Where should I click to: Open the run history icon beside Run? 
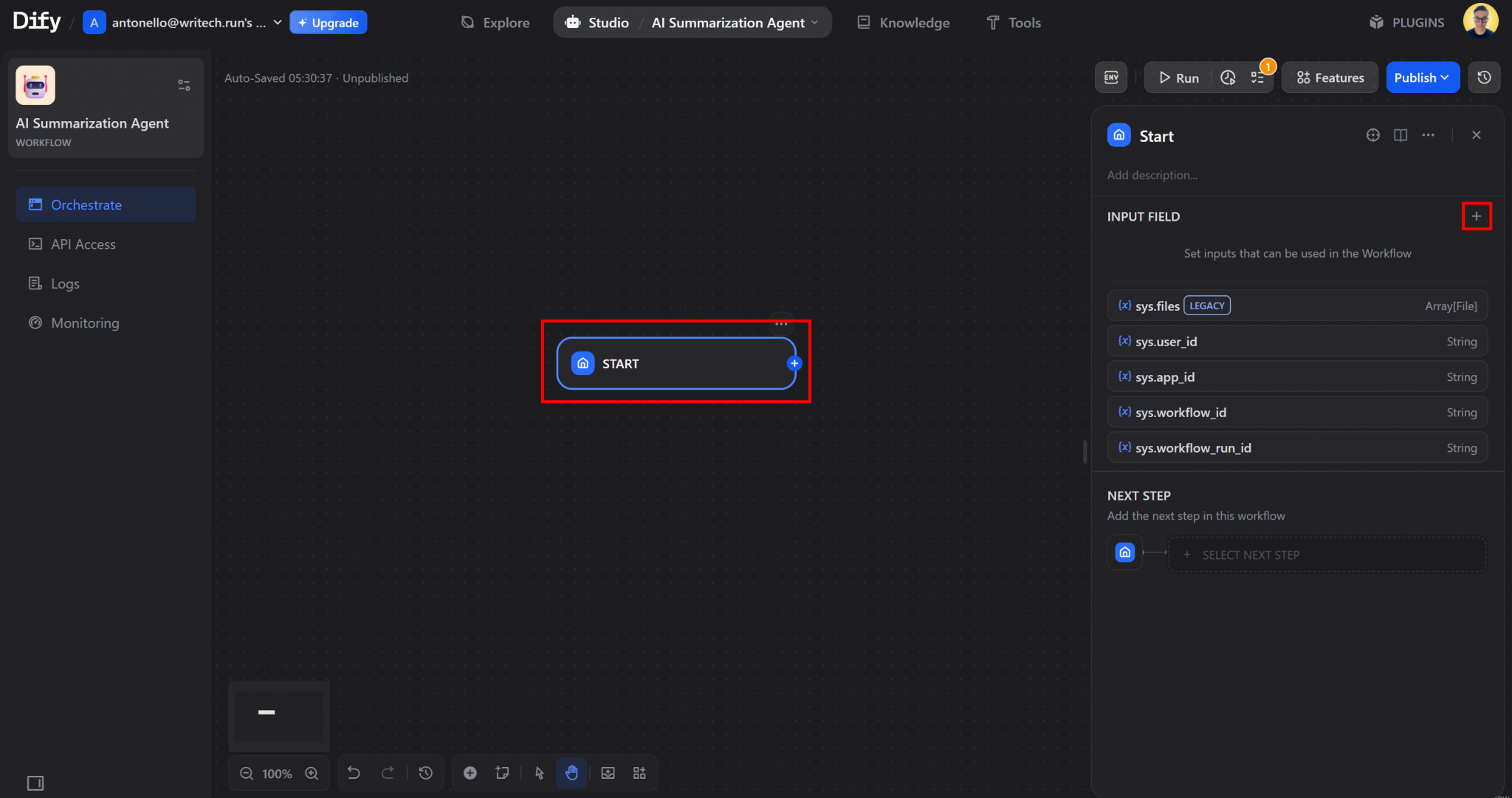coord(1227,78)
